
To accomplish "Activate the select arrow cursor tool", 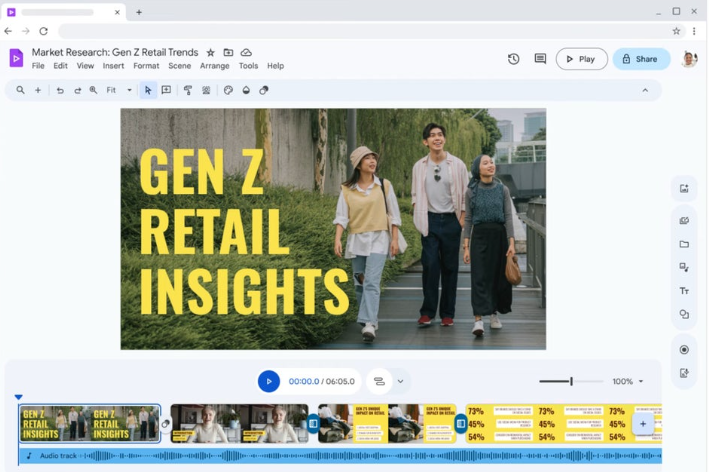I will (148, 90).
